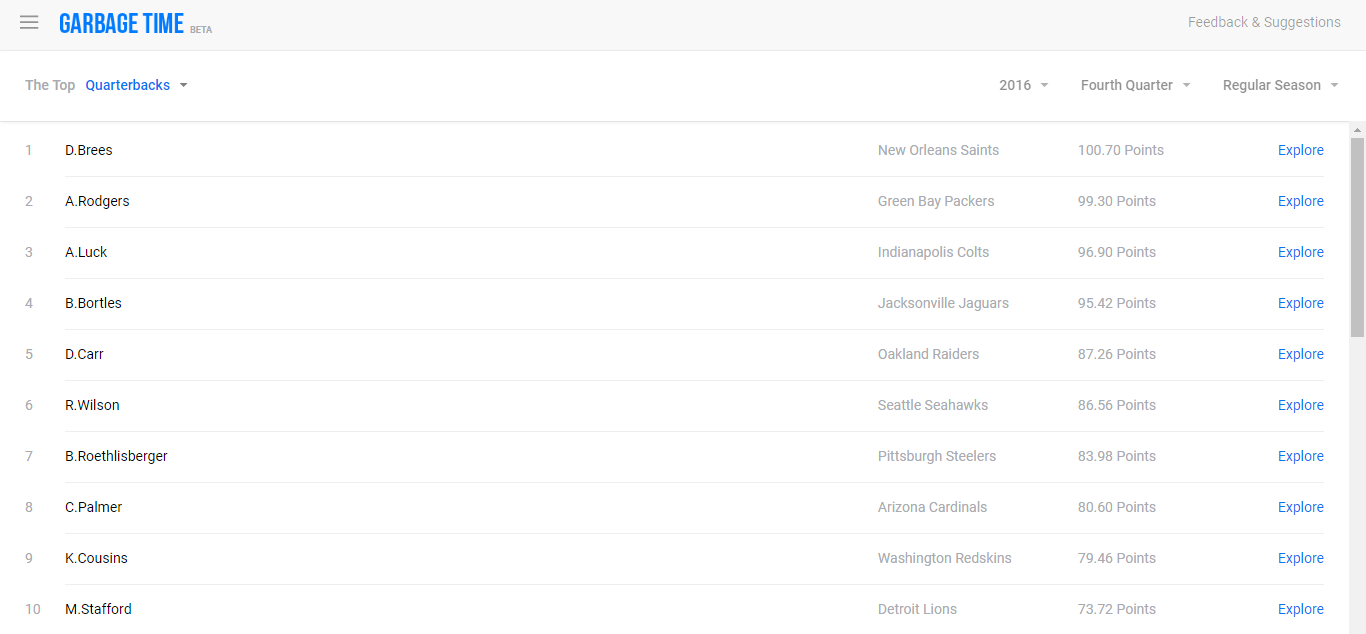Click the 79.46 Points value

tap(1117, 558)
